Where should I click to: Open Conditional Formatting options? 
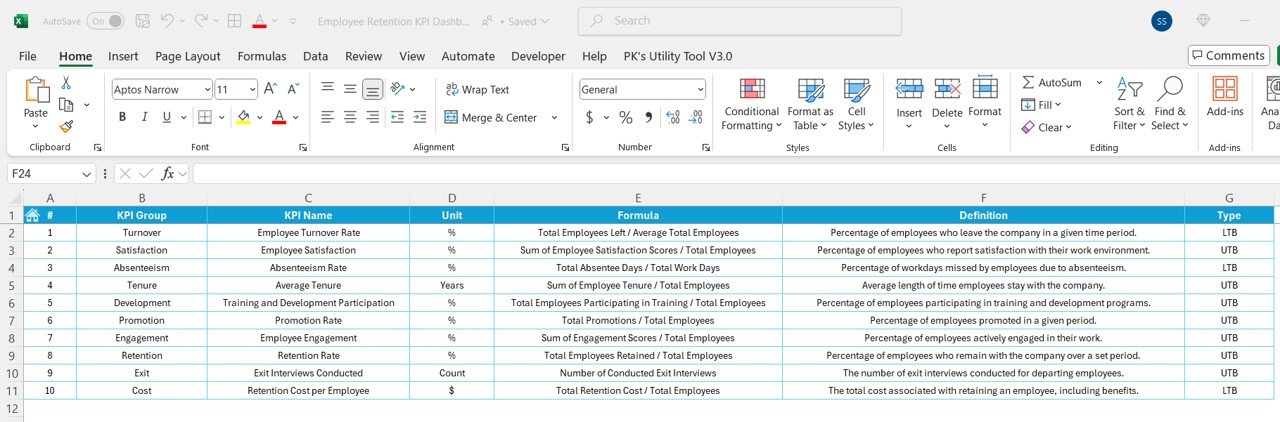pyautogui.click(x=751, y=104)
